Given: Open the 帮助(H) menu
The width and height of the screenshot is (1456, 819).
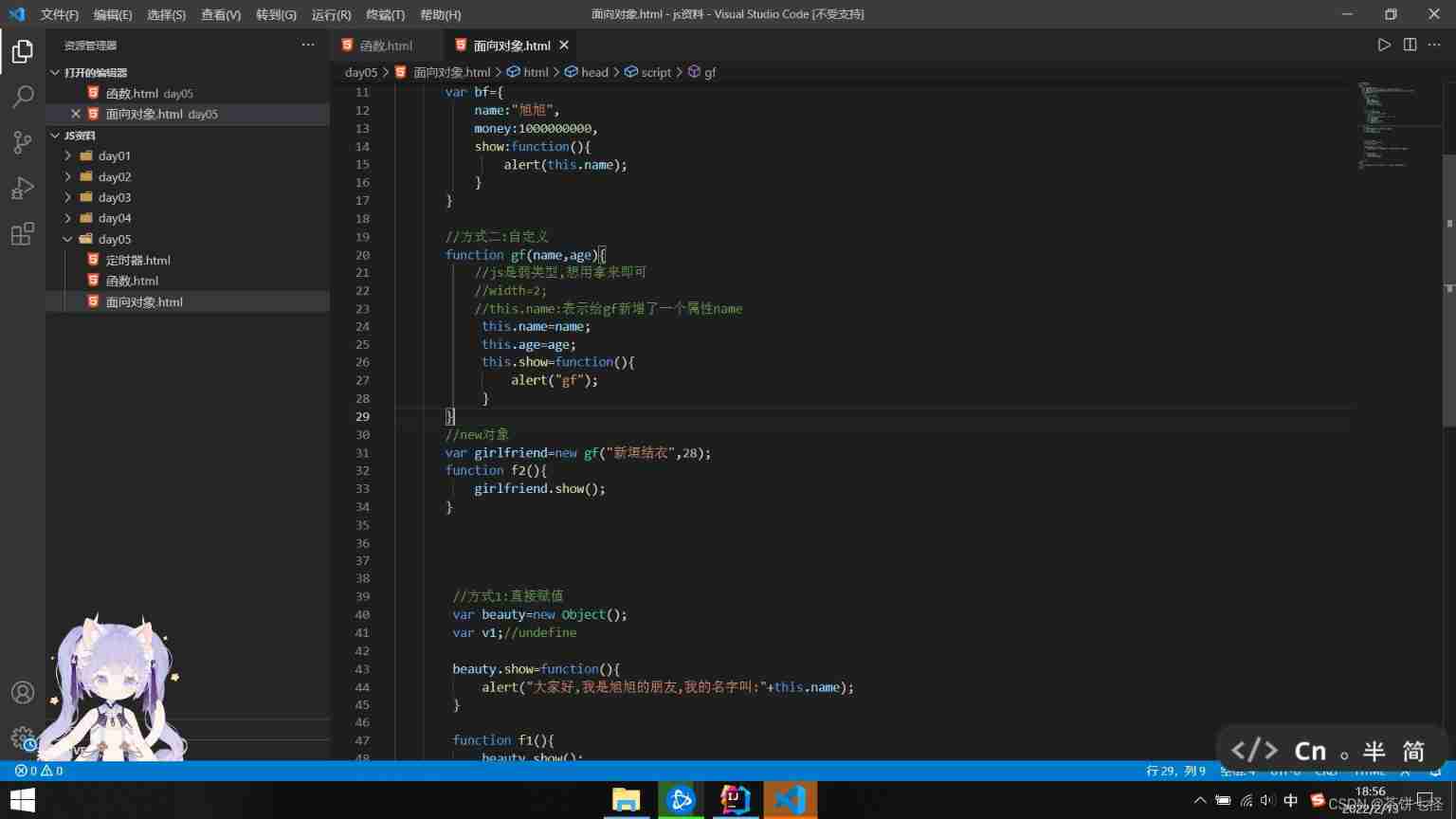Looking at the screenshot, I should tap(440, 14).
